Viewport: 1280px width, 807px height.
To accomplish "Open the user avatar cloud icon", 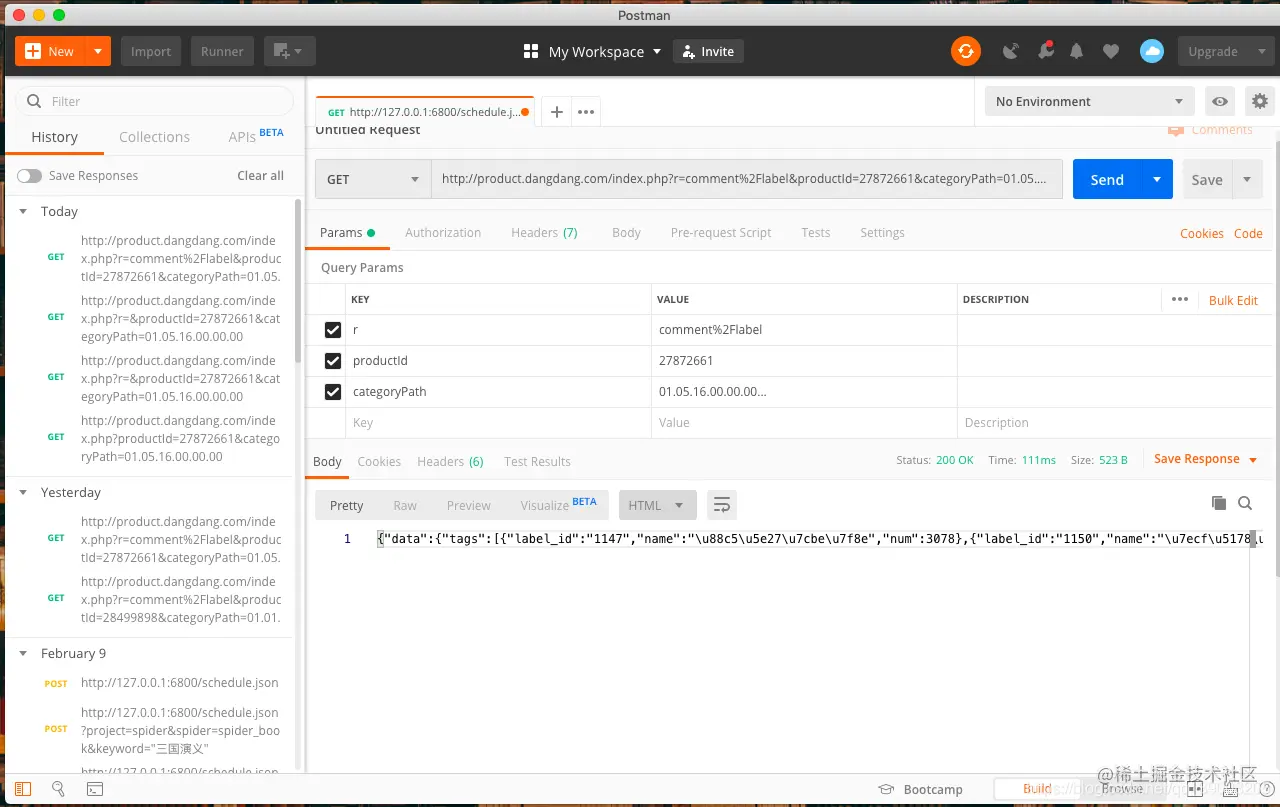I will pos(1152,51).
